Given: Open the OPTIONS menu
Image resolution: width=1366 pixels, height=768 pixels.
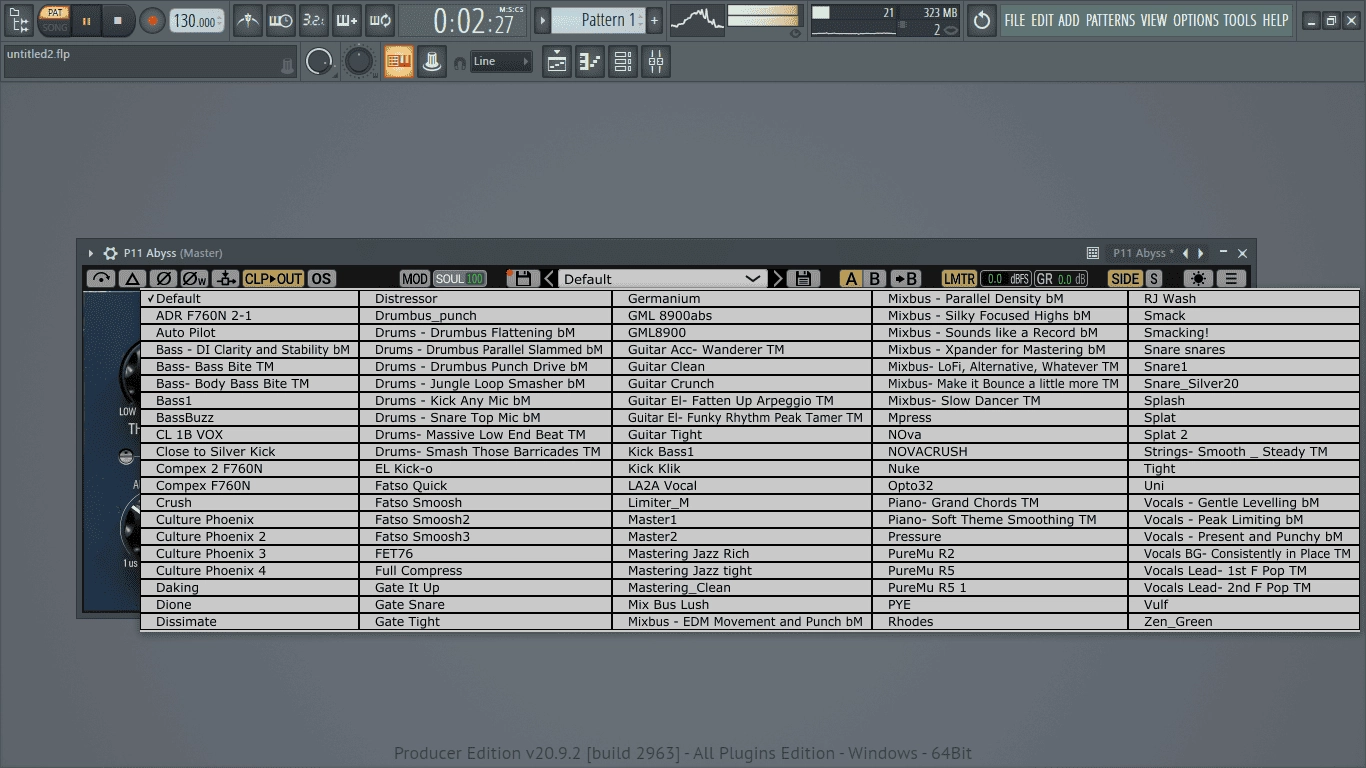Looking at the screenshot, I should point(1196,20).
